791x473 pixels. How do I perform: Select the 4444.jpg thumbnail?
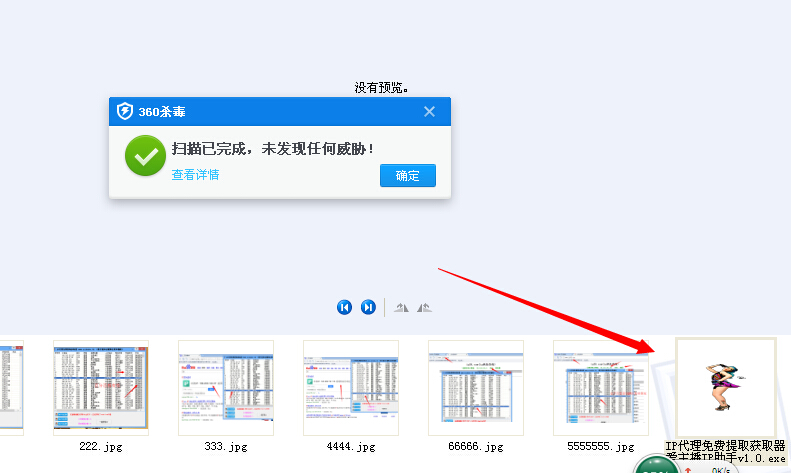[x=351, y=387]
